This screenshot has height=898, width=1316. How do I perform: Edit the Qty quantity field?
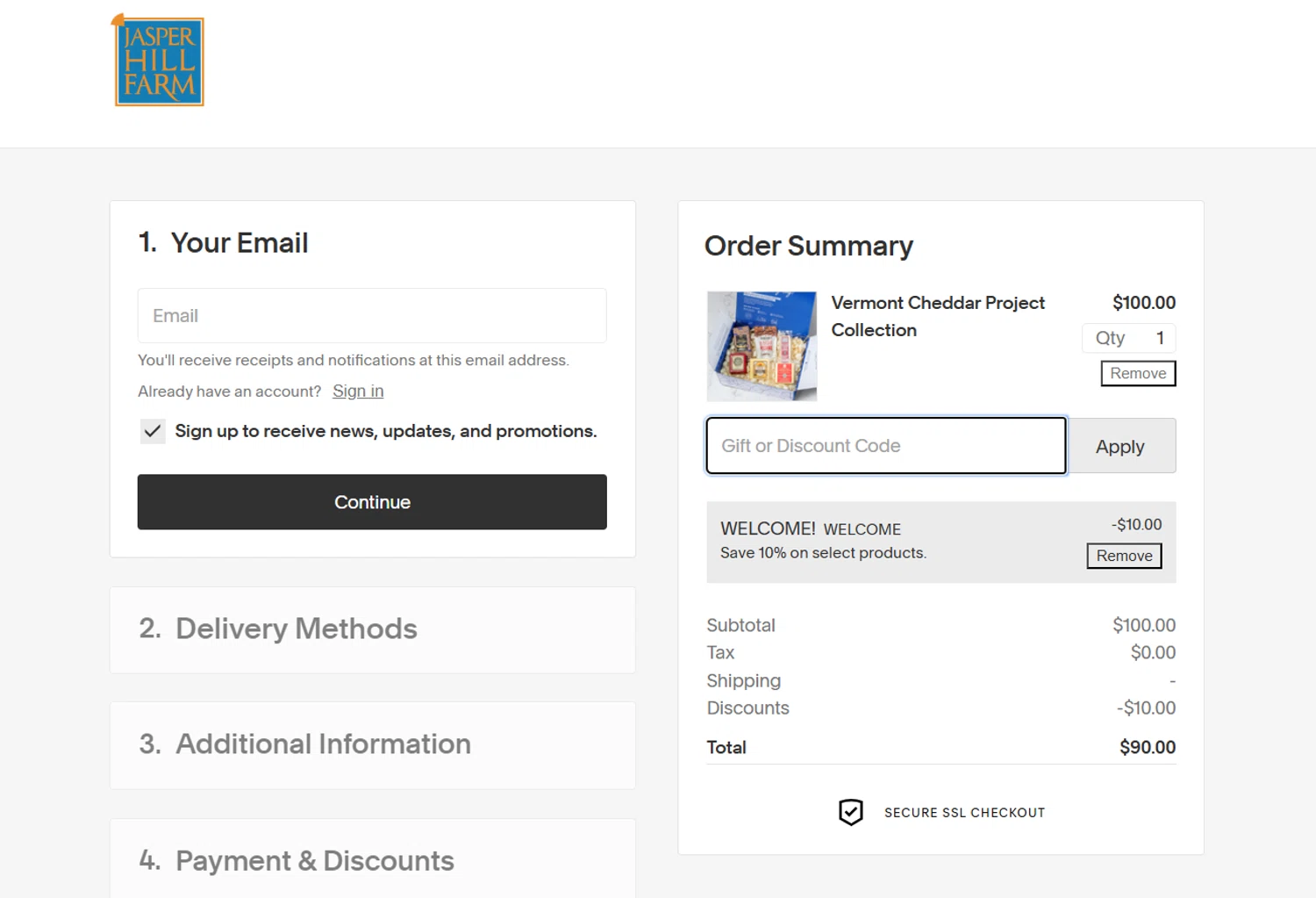[1129, 338]
